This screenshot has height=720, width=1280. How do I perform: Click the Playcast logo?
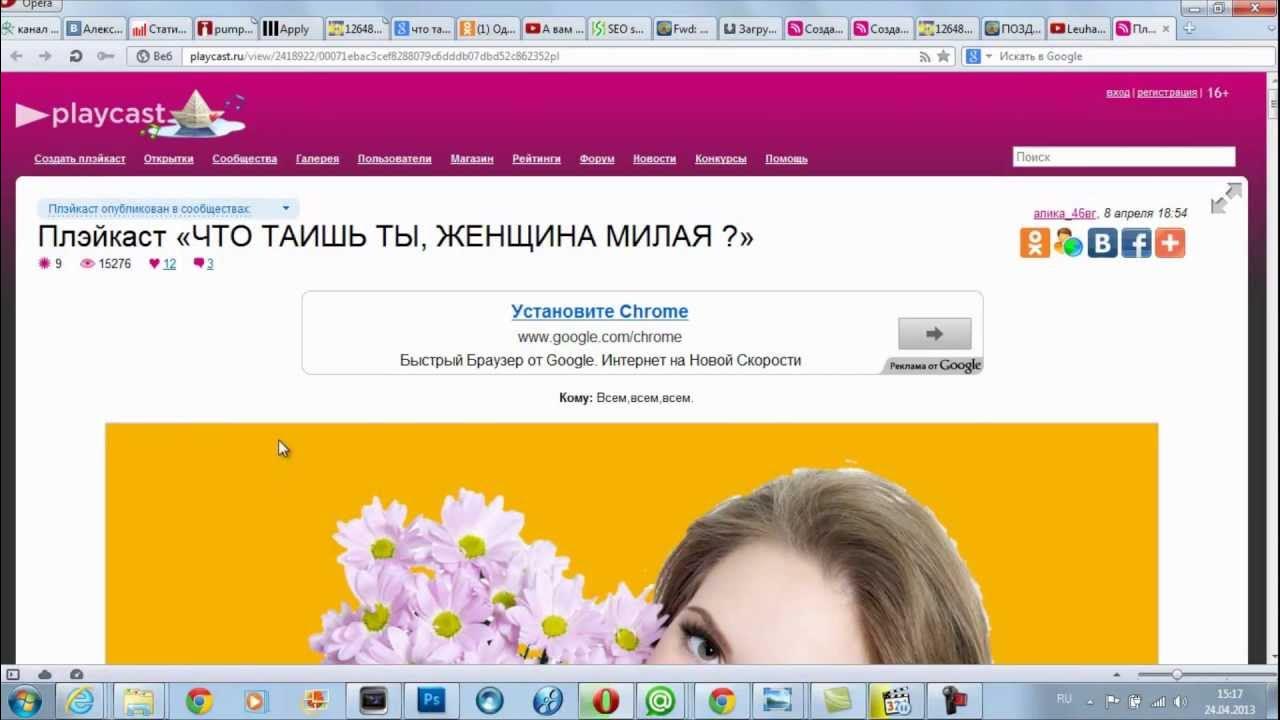(130, 114)
